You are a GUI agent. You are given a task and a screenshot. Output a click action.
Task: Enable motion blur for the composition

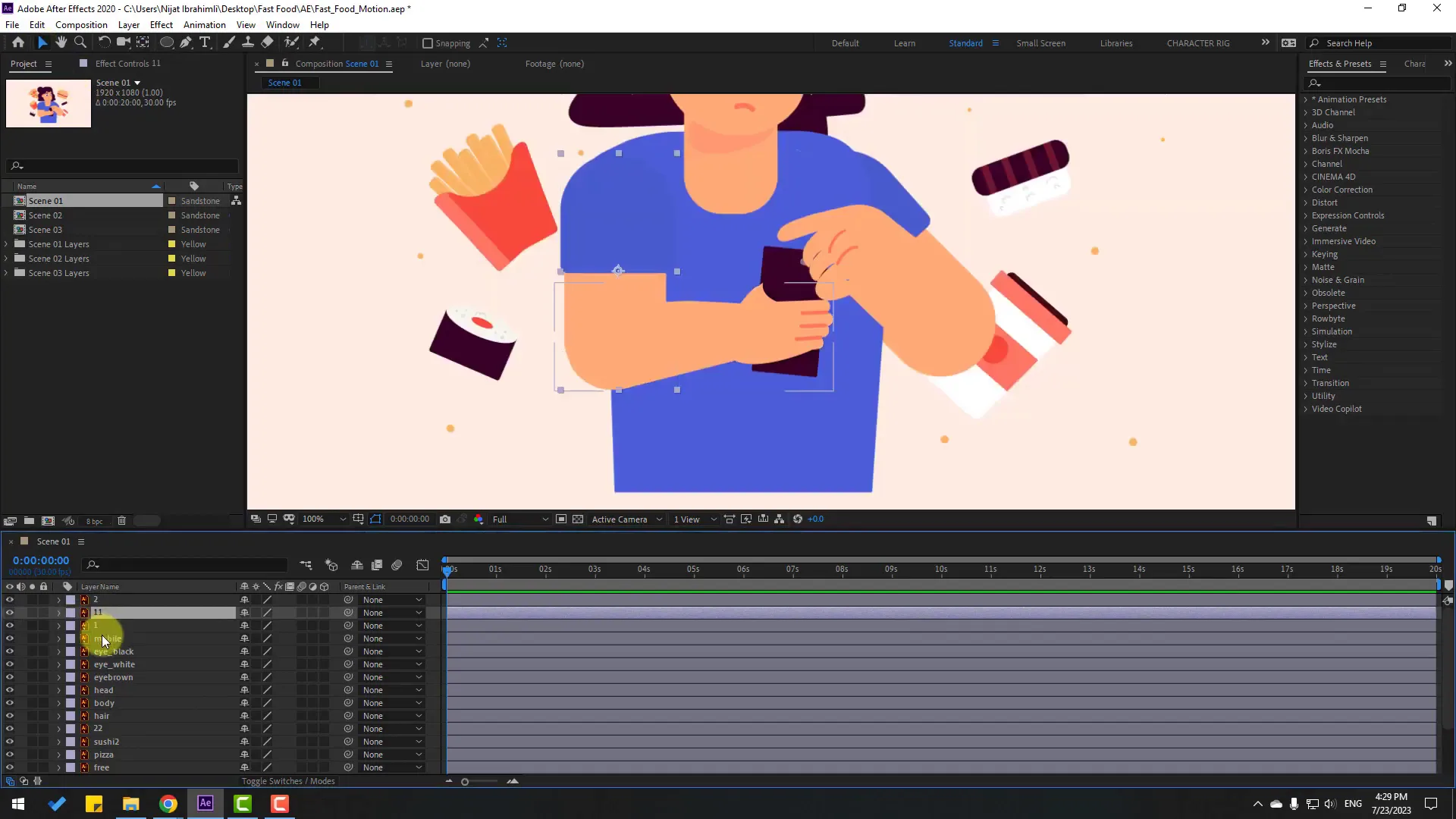397,565
